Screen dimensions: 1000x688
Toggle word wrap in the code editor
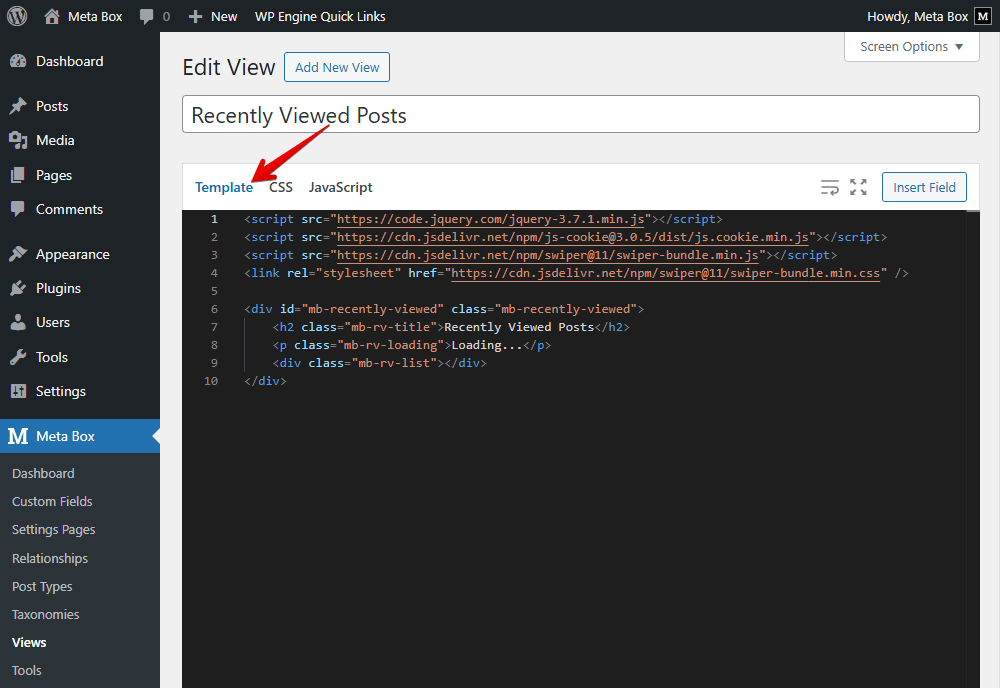(x=829, y=187)
